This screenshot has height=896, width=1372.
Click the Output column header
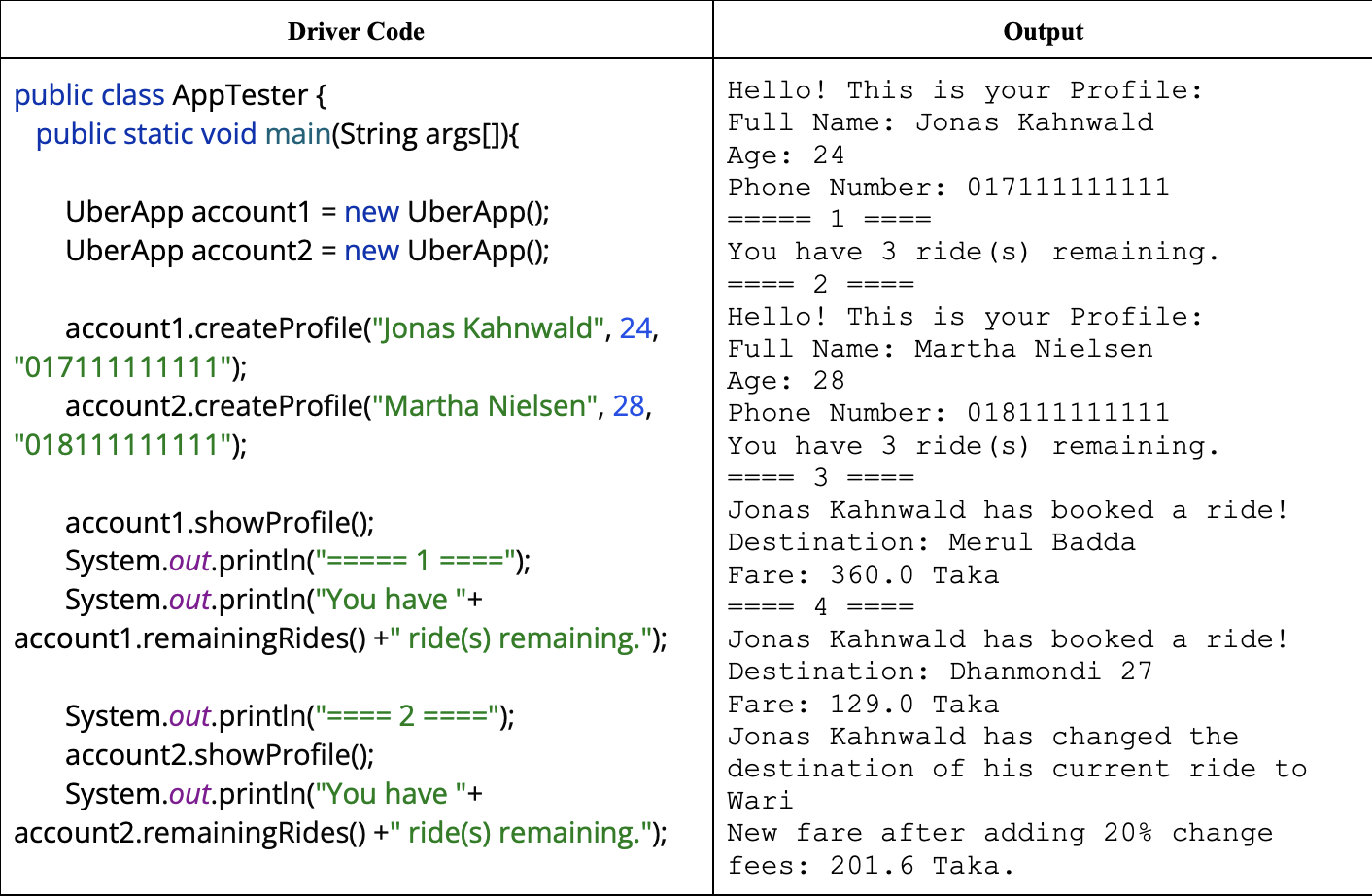(x=1042, y=30)
